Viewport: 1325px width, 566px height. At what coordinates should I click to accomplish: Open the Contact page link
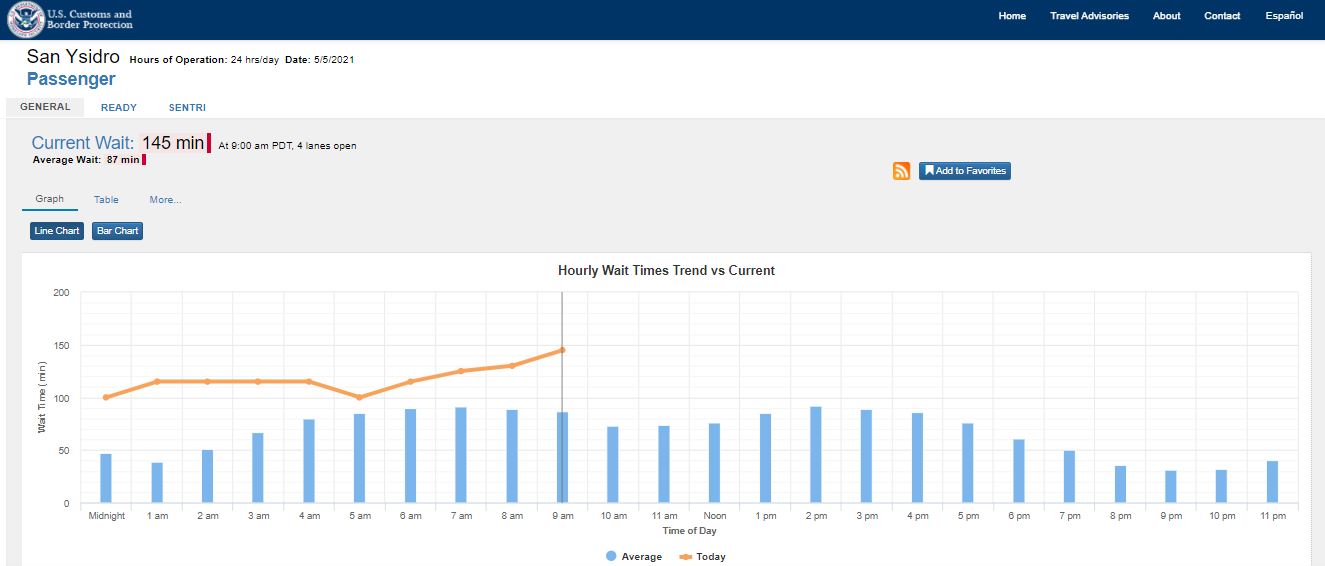tap(1222, 16)
